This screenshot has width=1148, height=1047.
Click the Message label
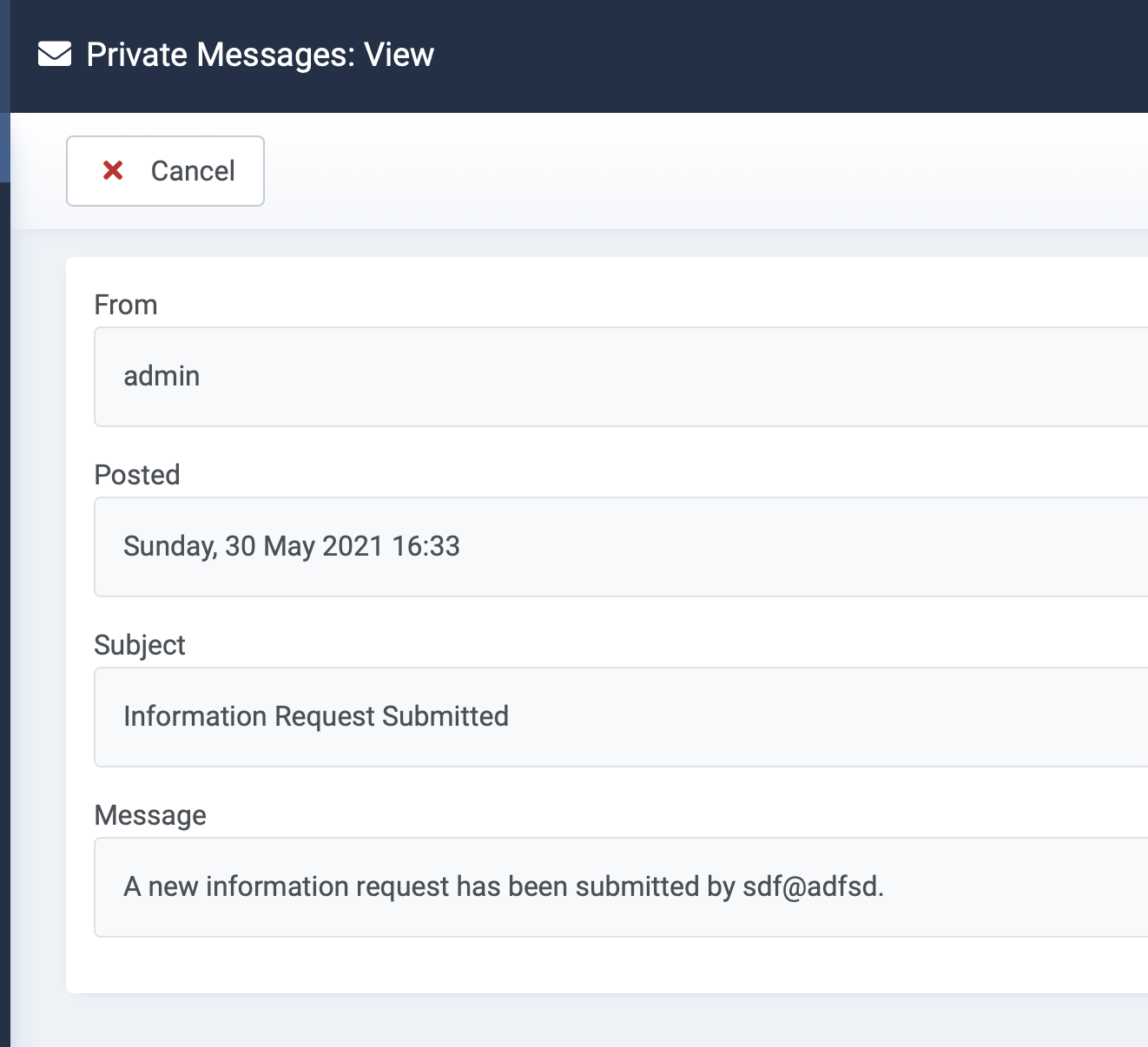(150, 816)
